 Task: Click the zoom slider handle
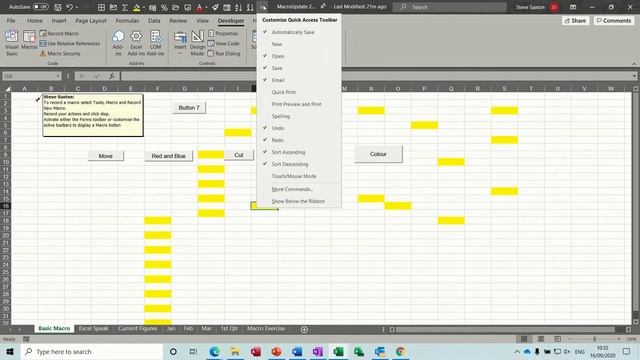pyautogui.click(x=594, y=339)
